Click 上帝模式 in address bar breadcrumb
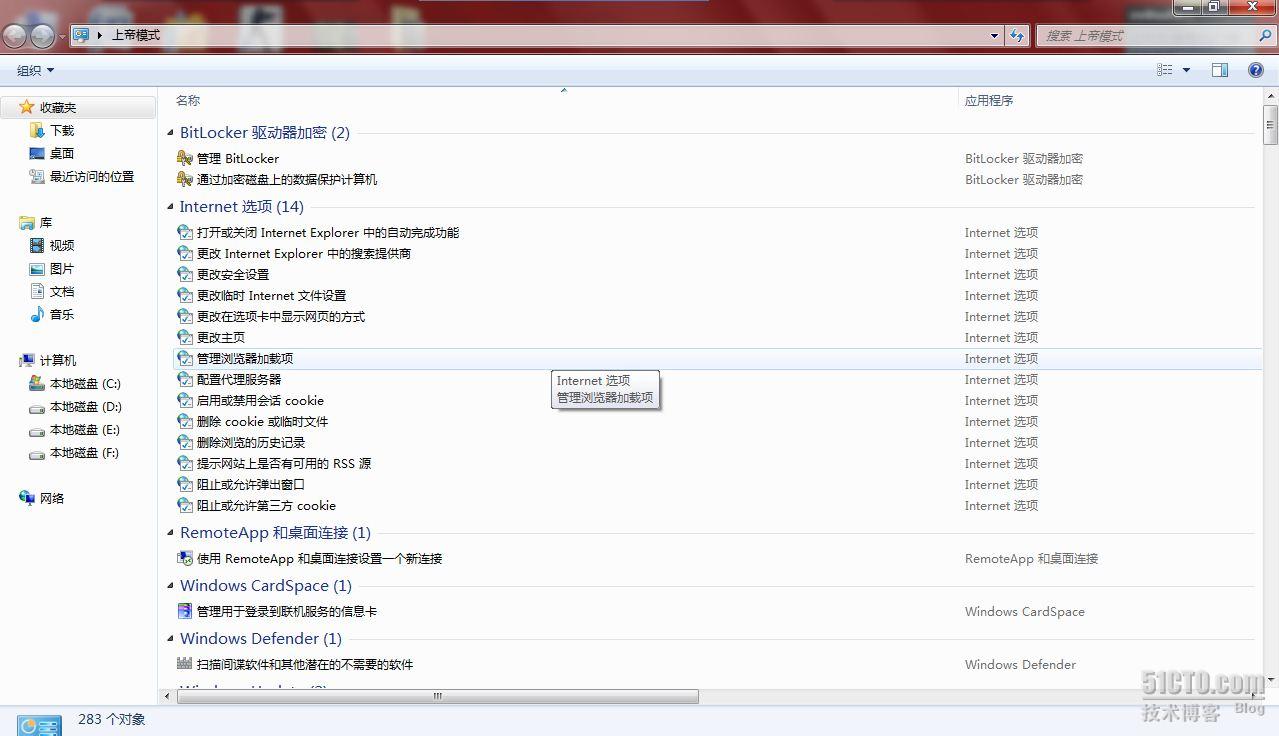The image size is (1279, 736). click(135, 35)
